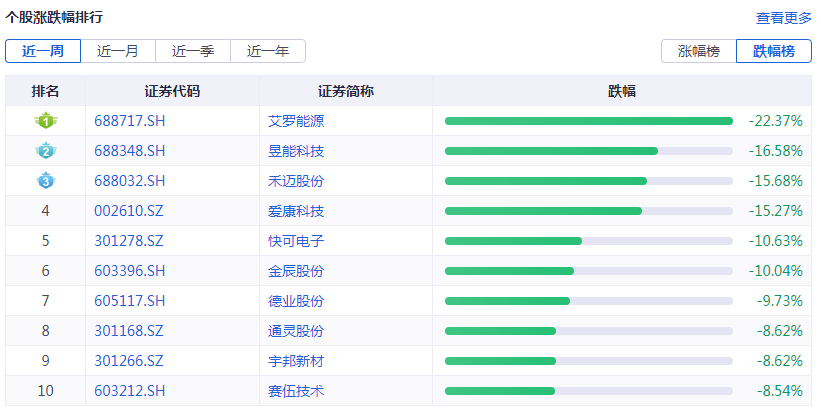
Task: Switch to the 近一周 tab
Action: (x=42, y=51)
